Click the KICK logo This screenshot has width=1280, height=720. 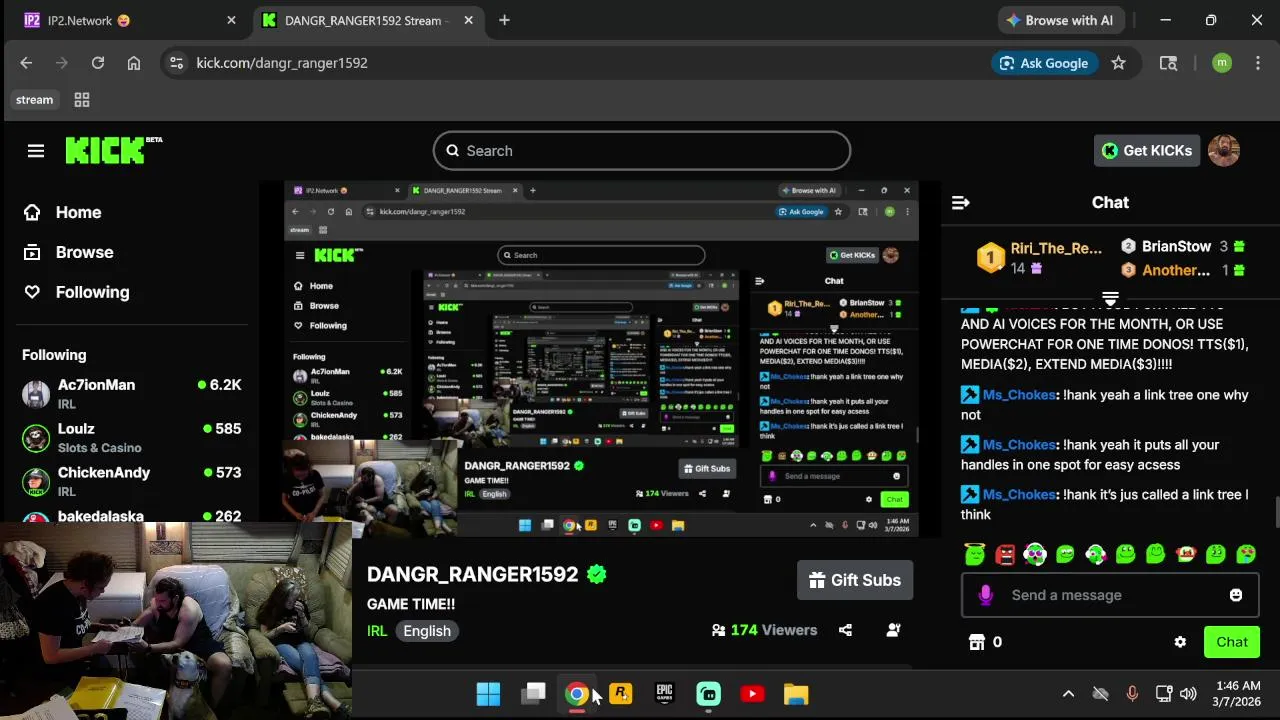[113, 150]
